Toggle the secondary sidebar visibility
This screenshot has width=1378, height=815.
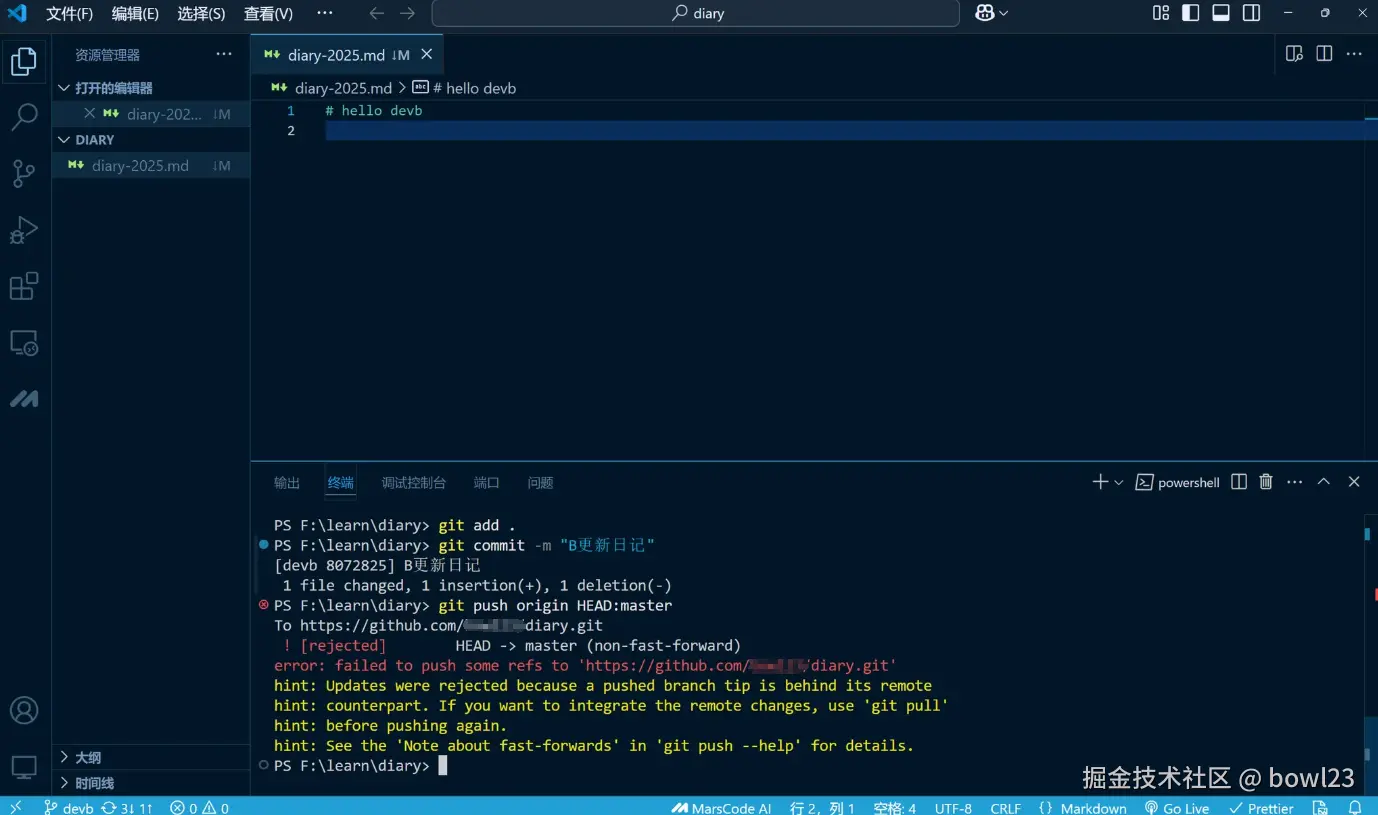pyautogui.click(x=1251, y=13)
